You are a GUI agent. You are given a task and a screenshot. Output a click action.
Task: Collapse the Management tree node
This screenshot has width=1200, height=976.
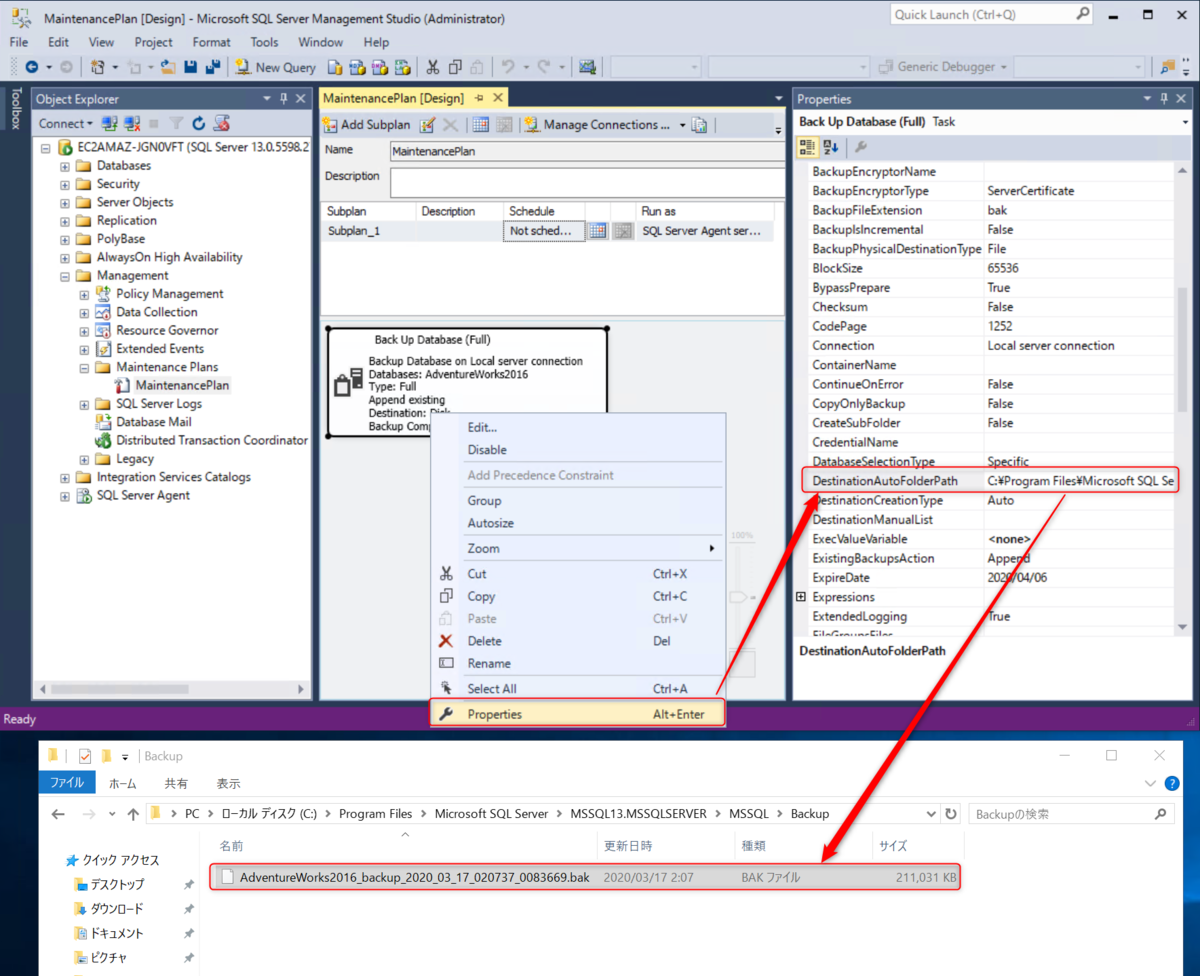pyautogui.click(x=65, y=276)
